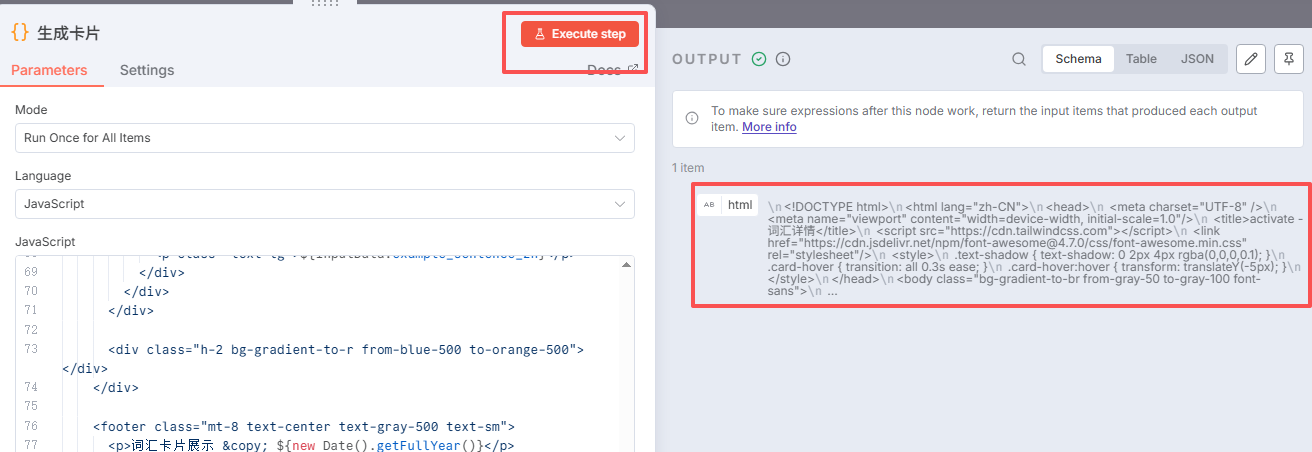Click inside the JavaScript code editor
Viewport: 1312px width, 452px height.
click(325, 354)
